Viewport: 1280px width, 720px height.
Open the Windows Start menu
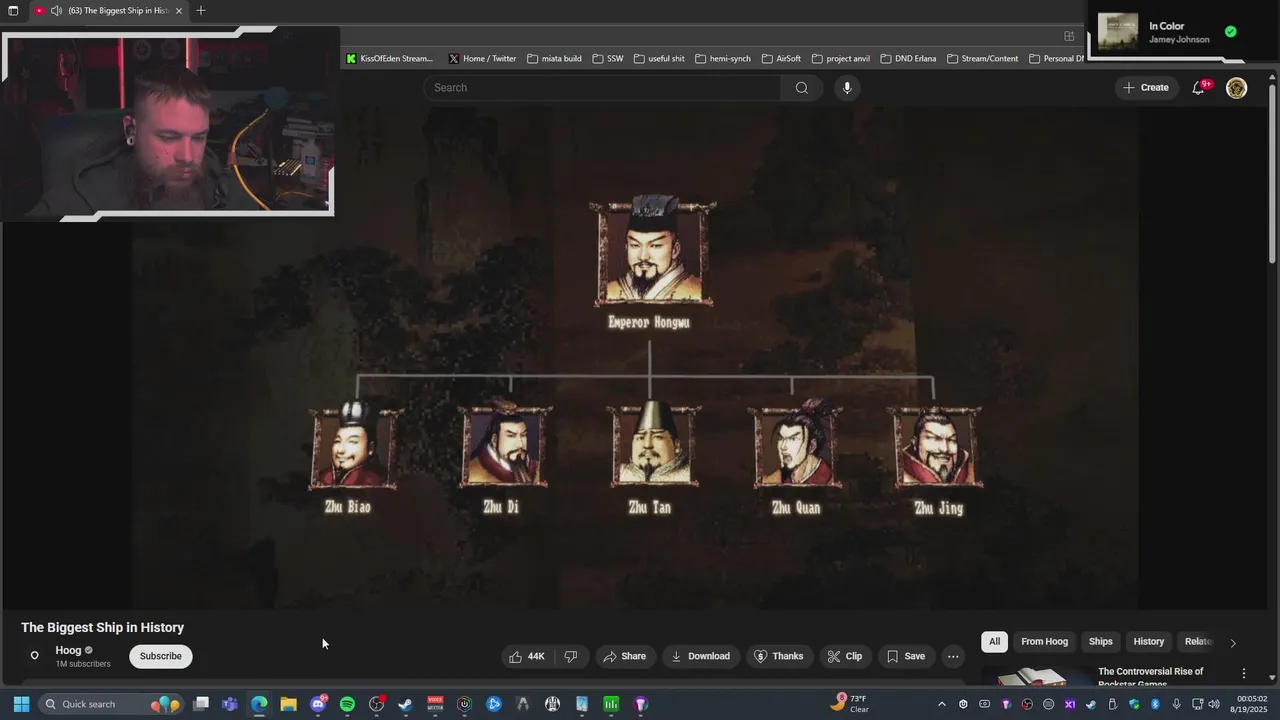pyautogui.click(x=21, y=704)
